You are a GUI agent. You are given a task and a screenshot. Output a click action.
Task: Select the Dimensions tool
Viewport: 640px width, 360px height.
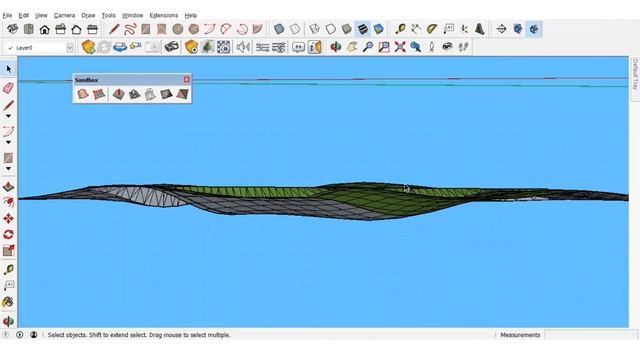point(416,29)
